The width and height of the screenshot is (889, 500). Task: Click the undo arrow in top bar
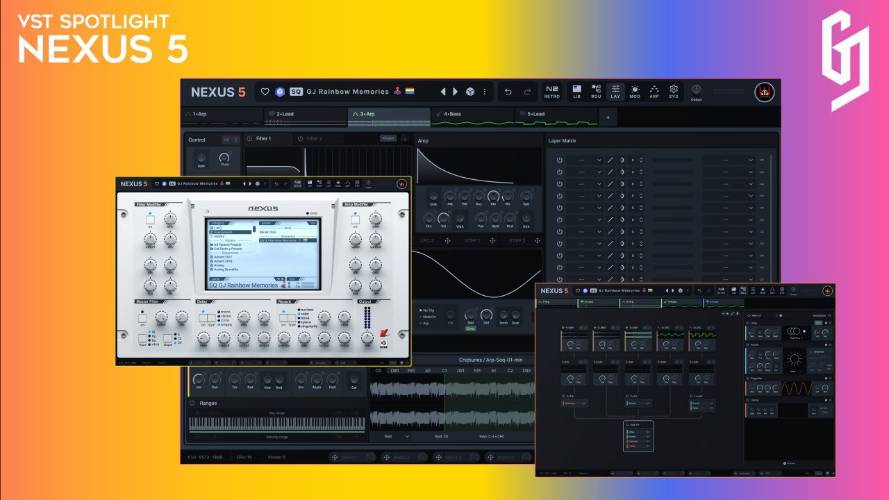coord(508,92)
